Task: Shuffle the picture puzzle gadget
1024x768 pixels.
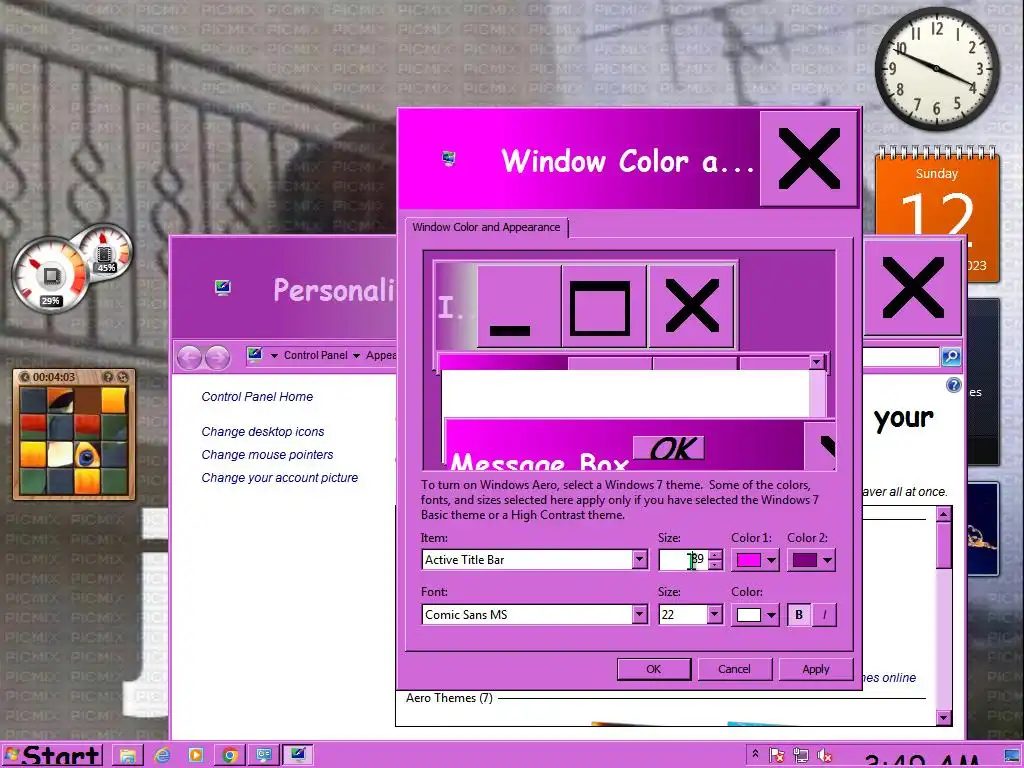Action: tap(122, 377)
